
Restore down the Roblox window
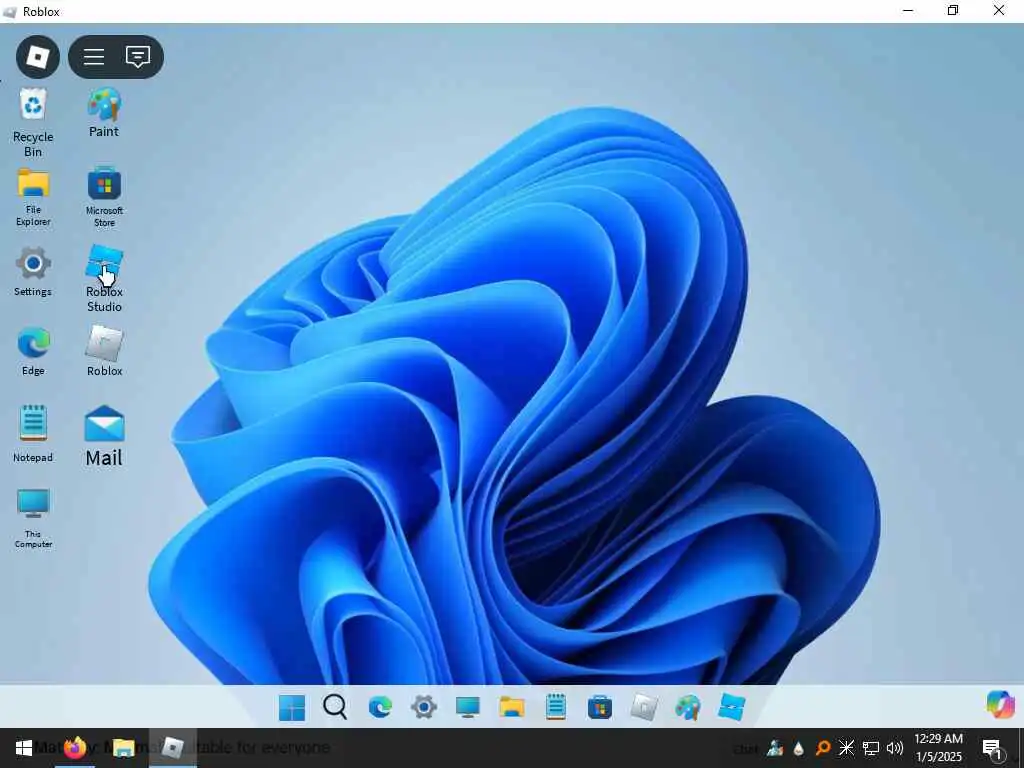953,10
